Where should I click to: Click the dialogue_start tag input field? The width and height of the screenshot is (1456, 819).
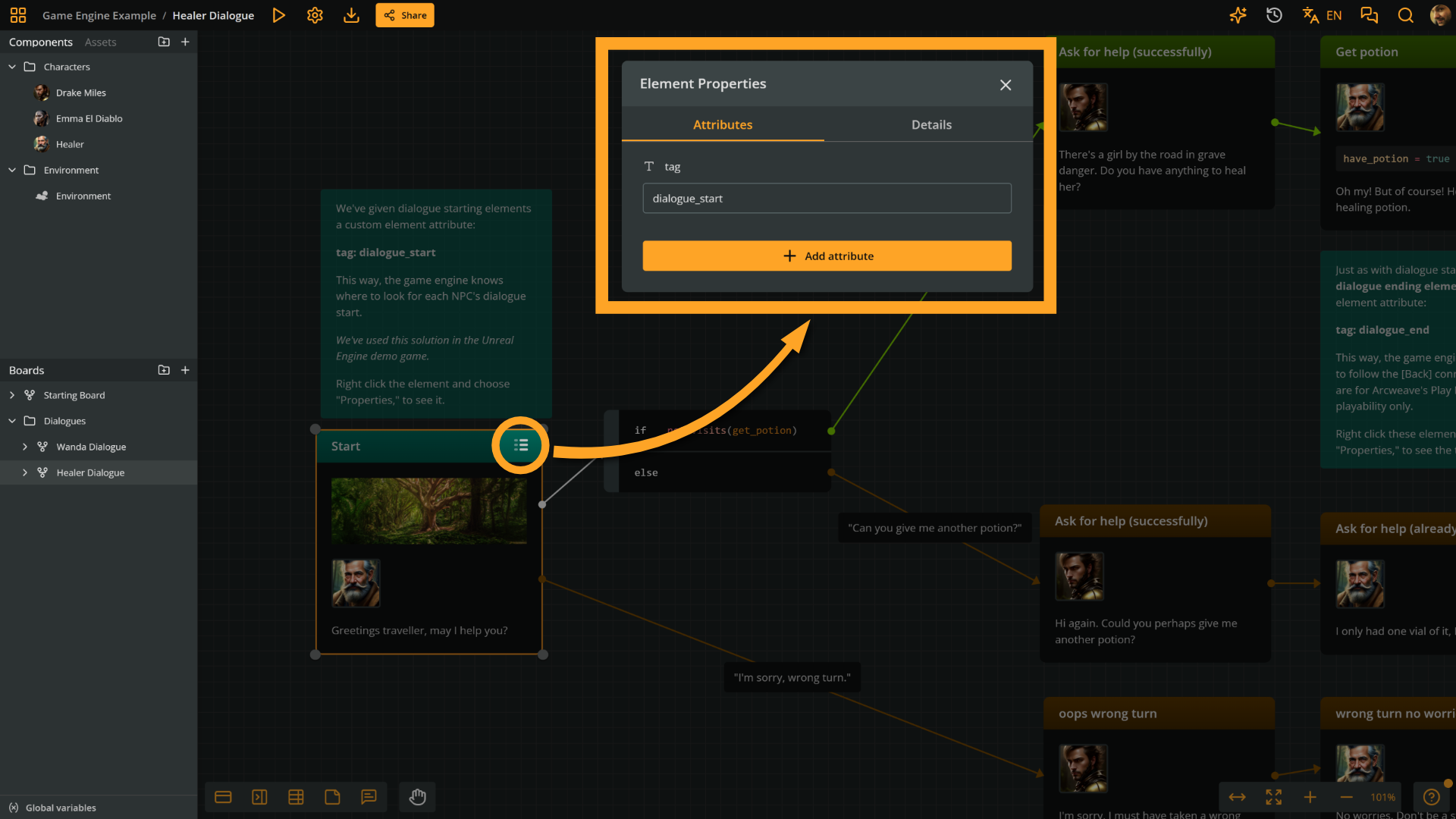click(827, 198)
